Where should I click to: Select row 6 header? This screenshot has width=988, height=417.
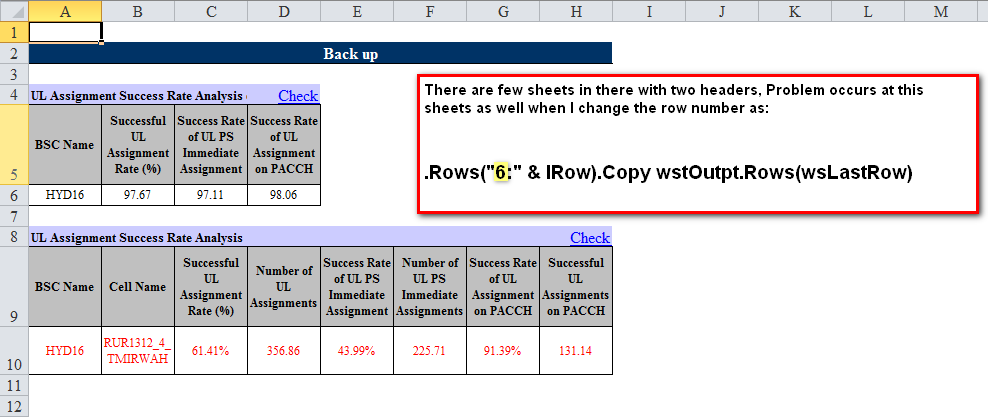click(14, 195)
